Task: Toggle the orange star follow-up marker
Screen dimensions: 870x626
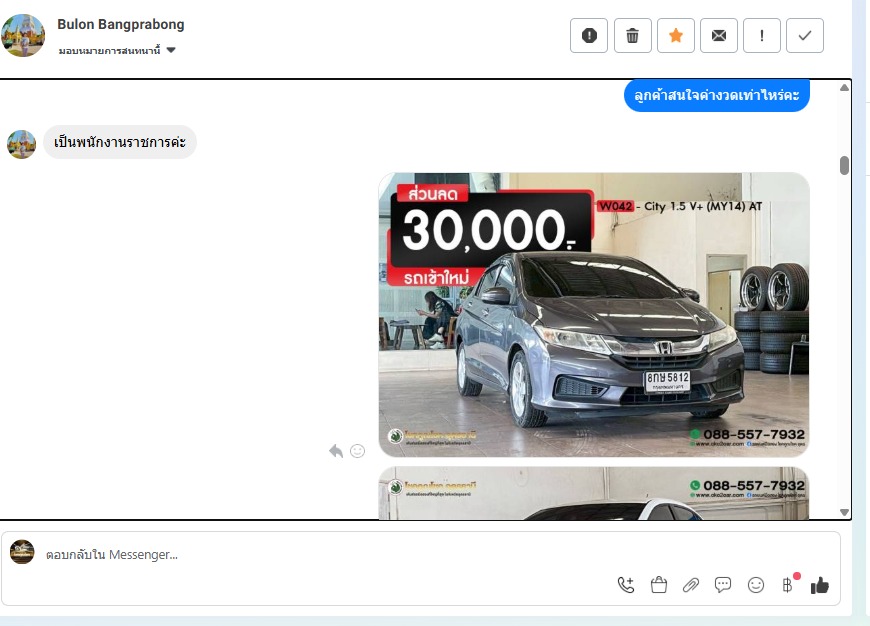Action: (x=675, y=36)
